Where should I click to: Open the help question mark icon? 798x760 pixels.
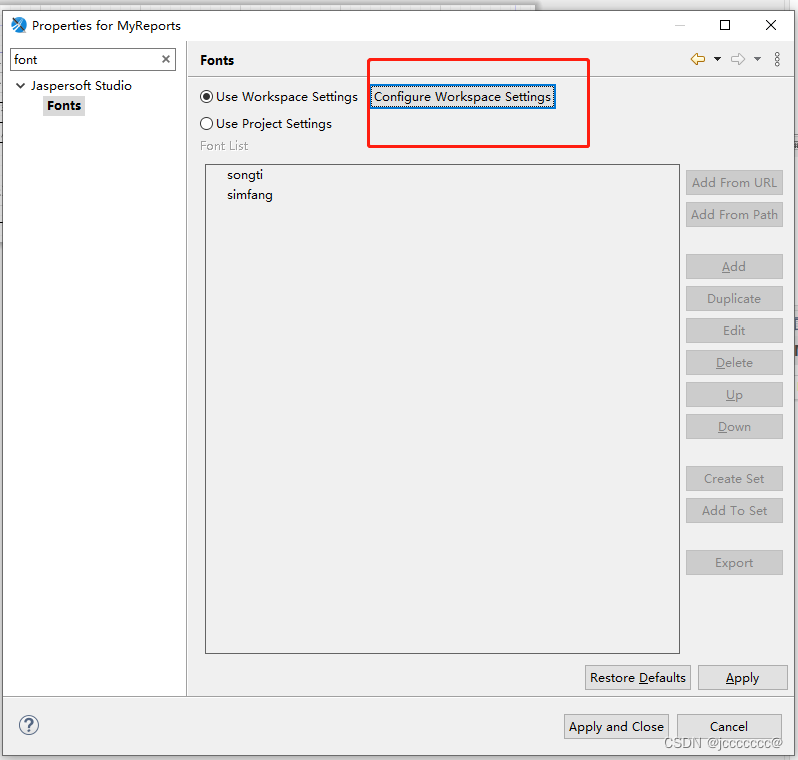point(29,725)
